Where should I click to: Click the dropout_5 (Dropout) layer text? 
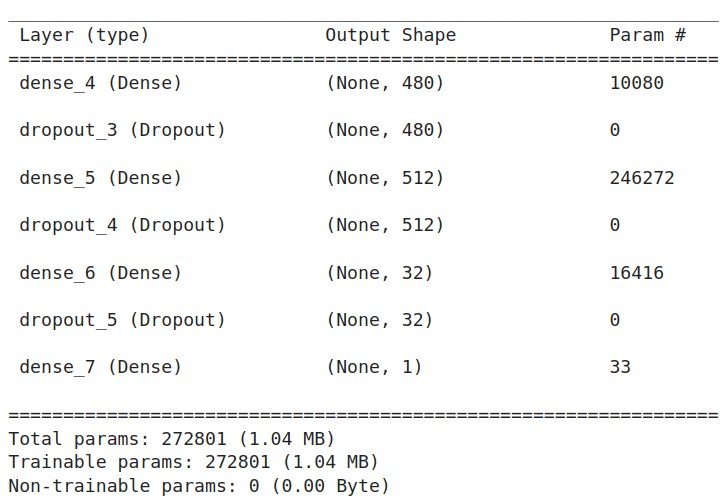click(122, 320)
